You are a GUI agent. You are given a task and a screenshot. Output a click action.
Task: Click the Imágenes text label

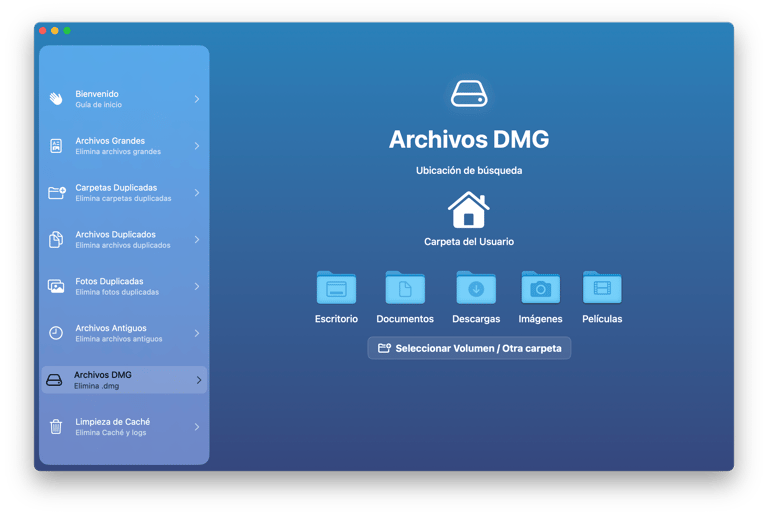point(540,319)
